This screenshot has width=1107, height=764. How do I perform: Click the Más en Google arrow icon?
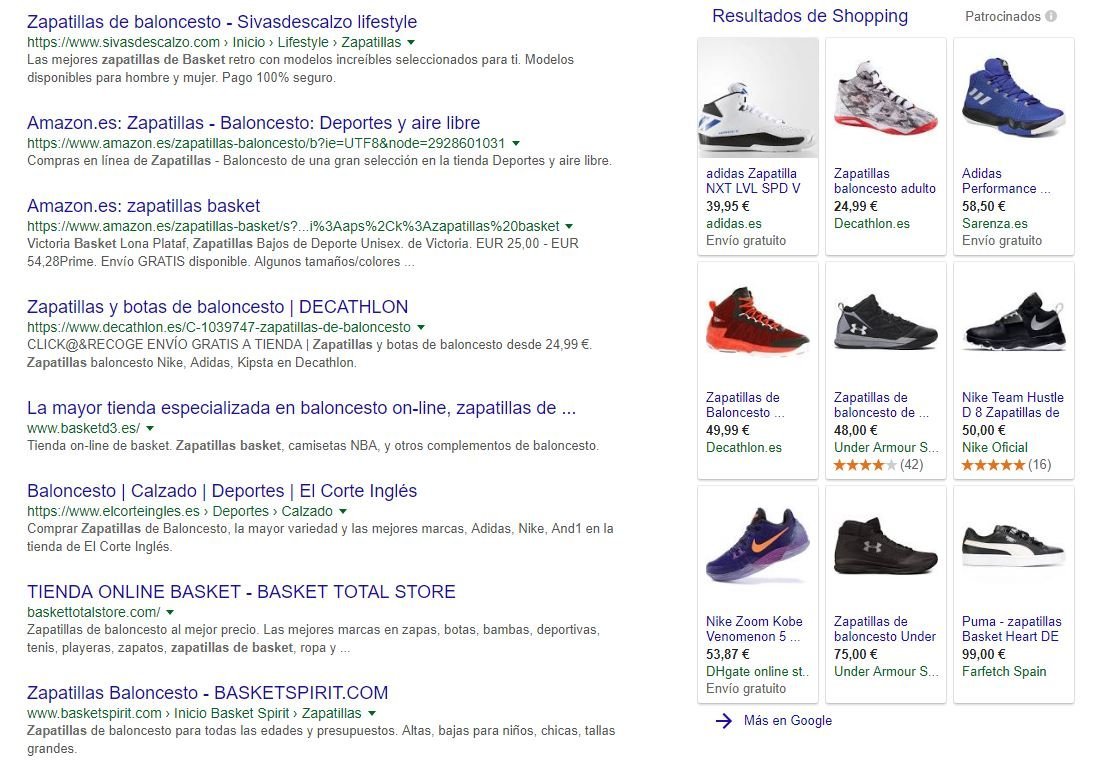(724, 721)
